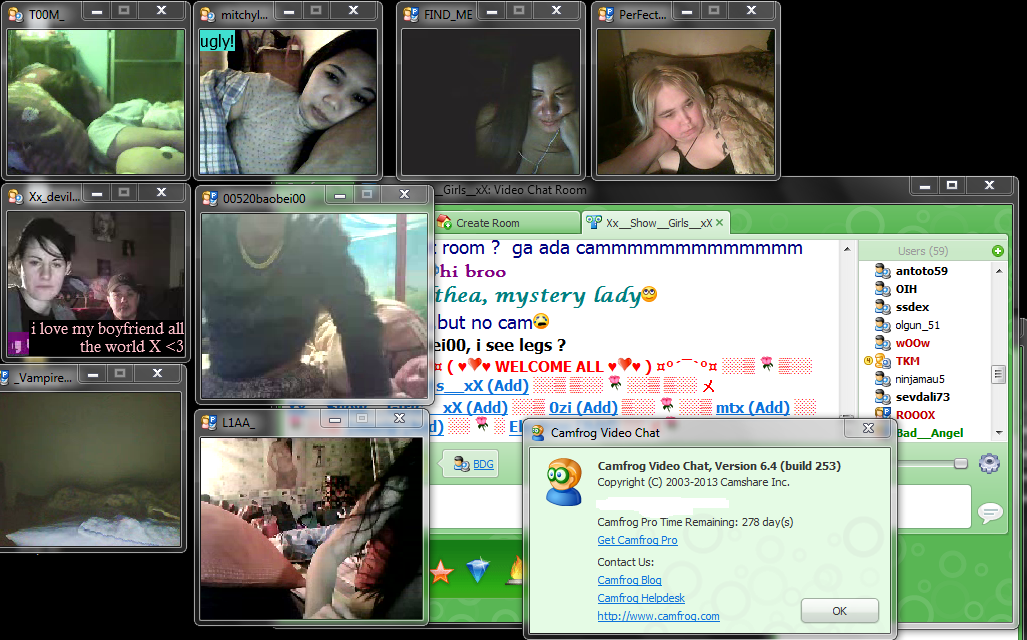Click the sevdali73 user icon
This screenshot has height=640, width=1027.
coord(883,396)
